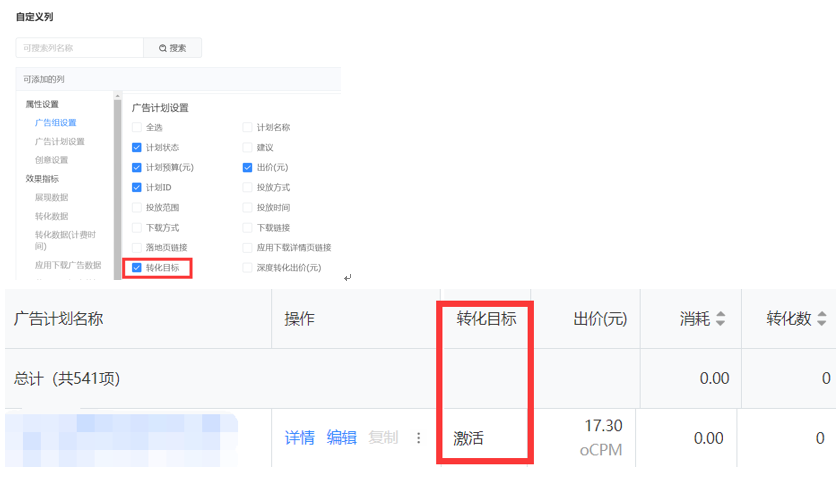The height and width of the screenshot is (480, 839).
Task: Click the 复制 copy link
Action: (383, 438)
